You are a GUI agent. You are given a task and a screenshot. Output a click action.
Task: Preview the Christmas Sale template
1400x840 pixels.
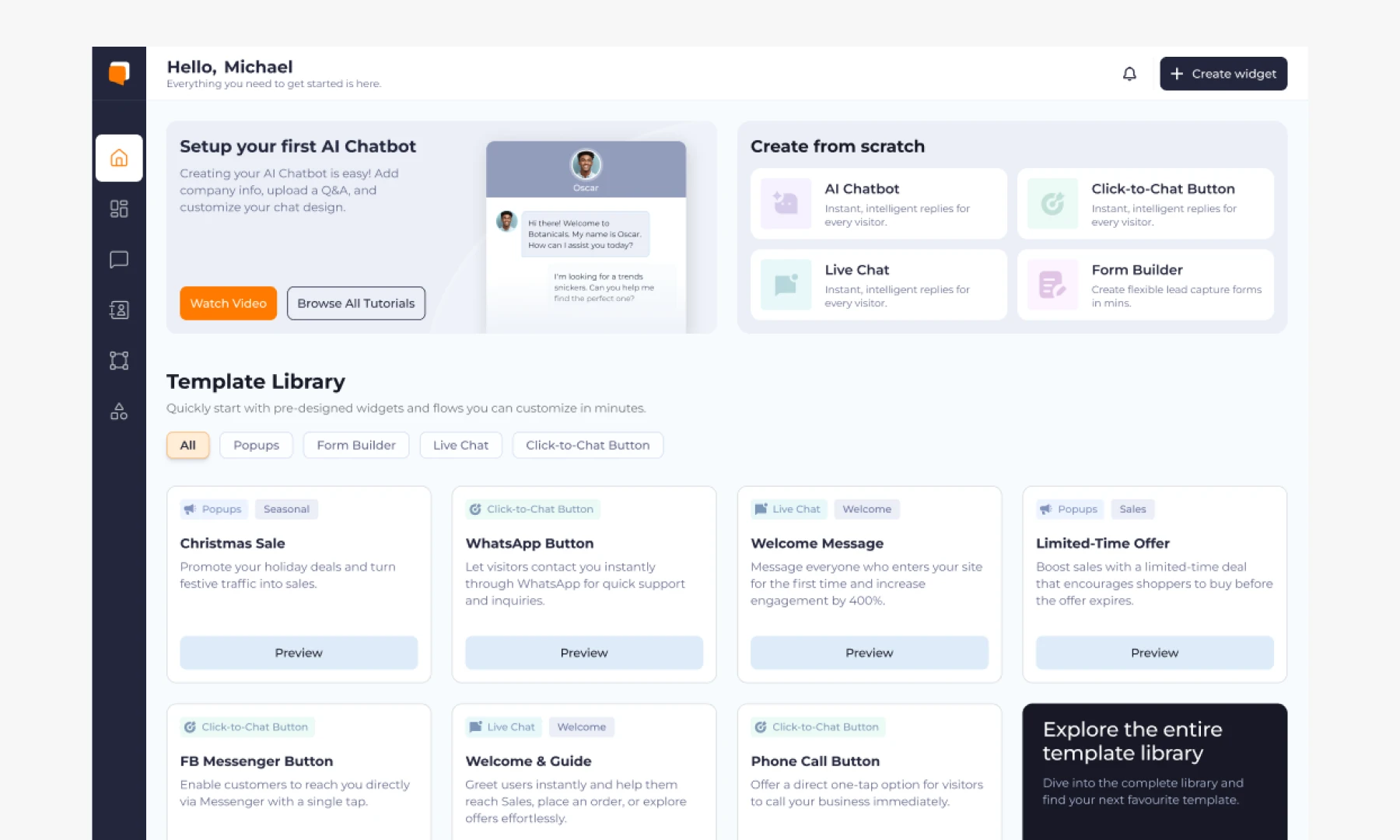pyautogui.click(x=299, y=653)
